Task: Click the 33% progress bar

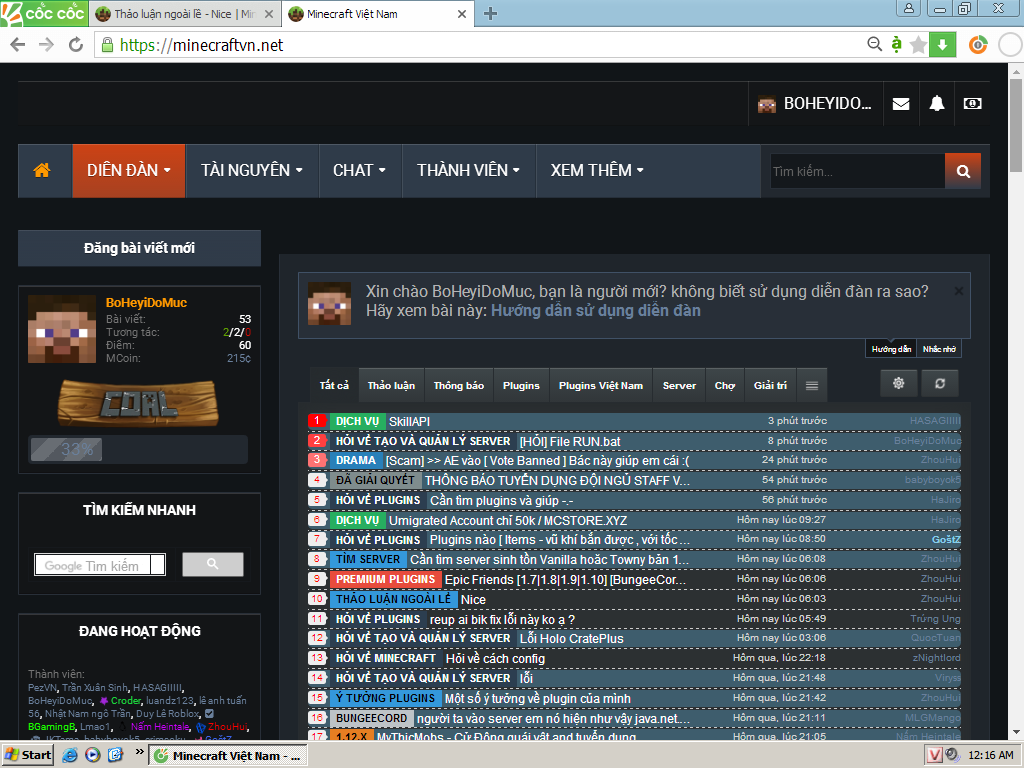Action: coord(138,449)
